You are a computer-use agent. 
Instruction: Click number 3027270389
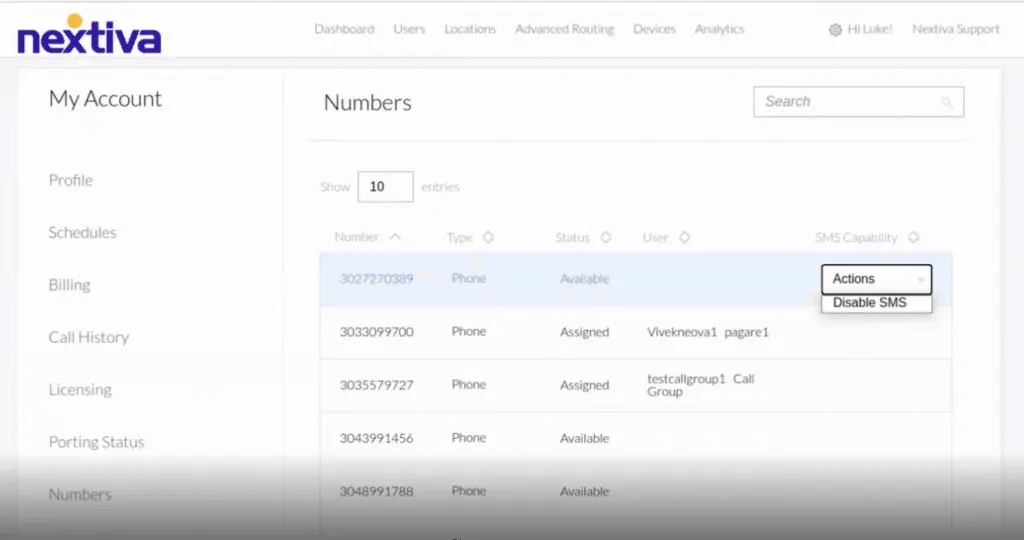(x=376, y=279)
